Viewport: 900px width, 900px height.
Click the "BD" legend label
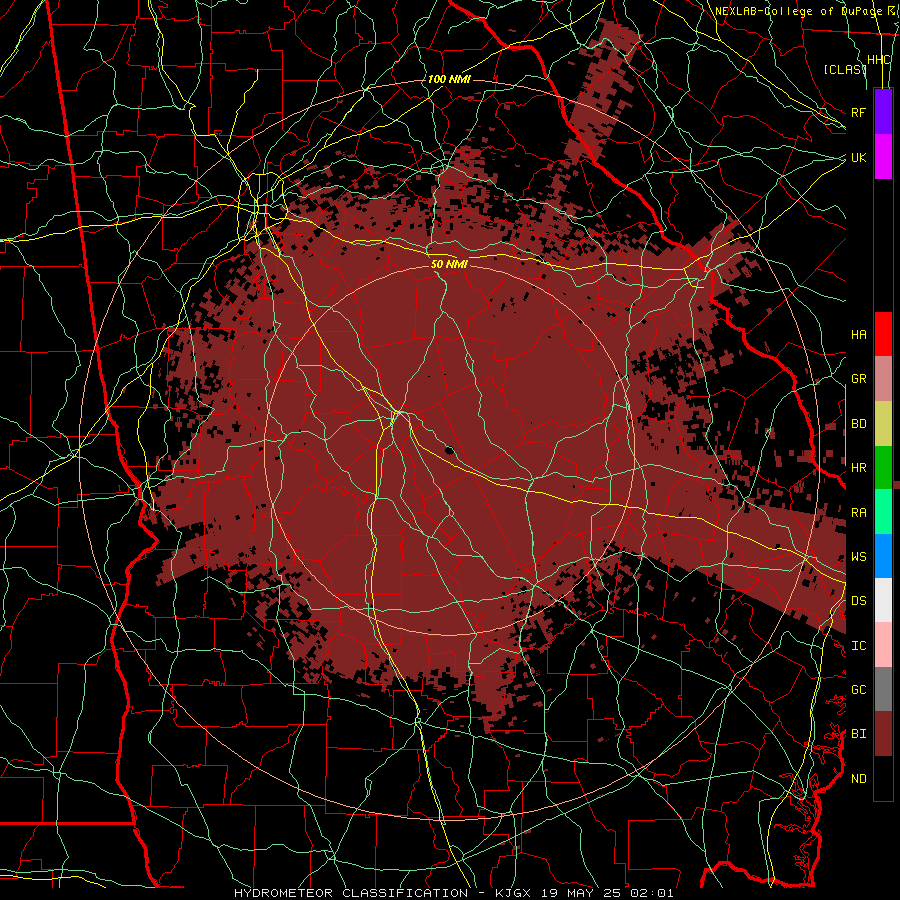(x=858, y=424)
